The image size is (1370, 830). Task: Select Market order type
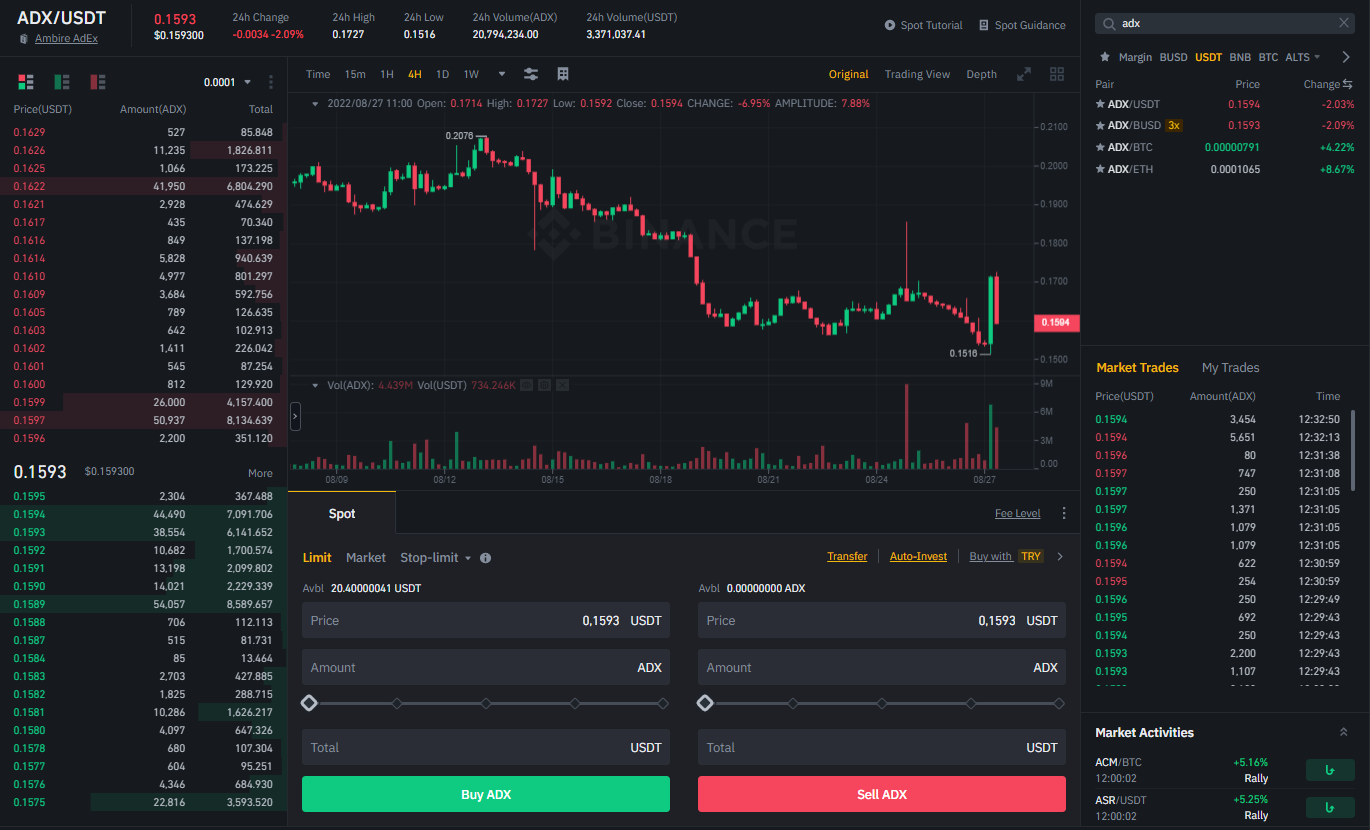tap(366, 558)
